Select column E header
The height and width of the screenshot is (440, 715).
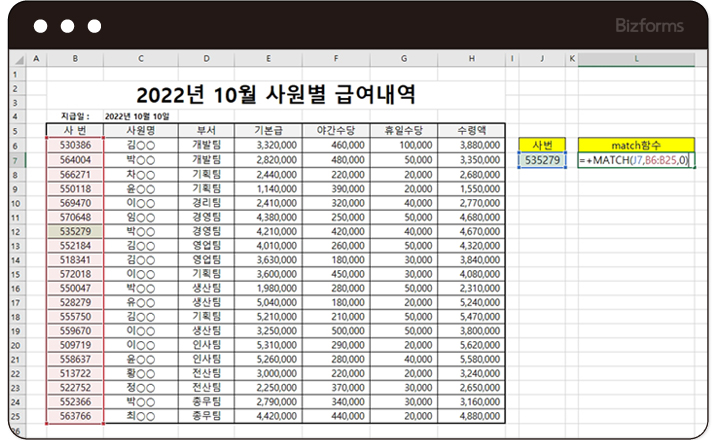(268, 59)
